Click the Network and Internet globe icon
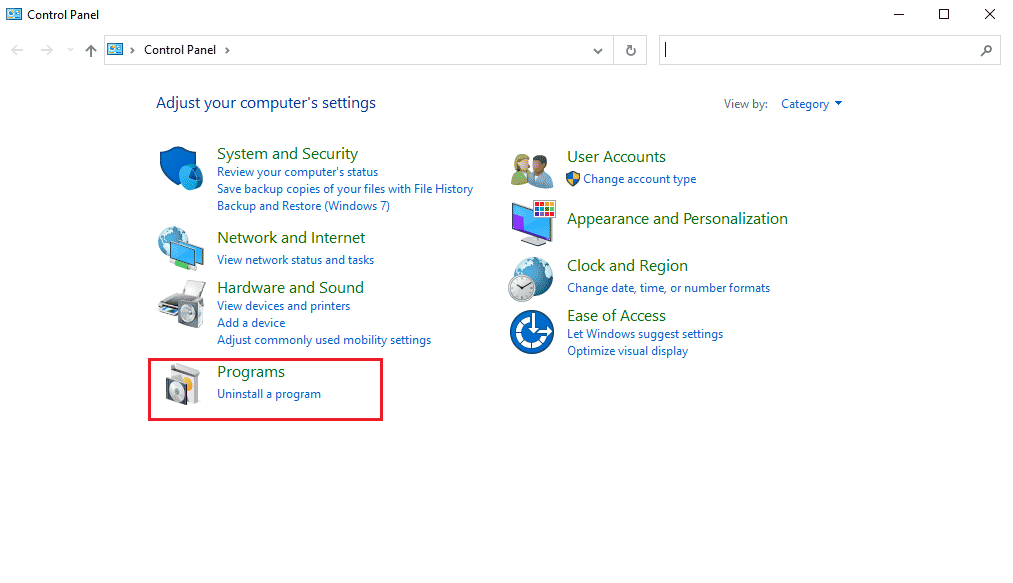This screenshot has width=1013, height=583. (x=181, y=248)
